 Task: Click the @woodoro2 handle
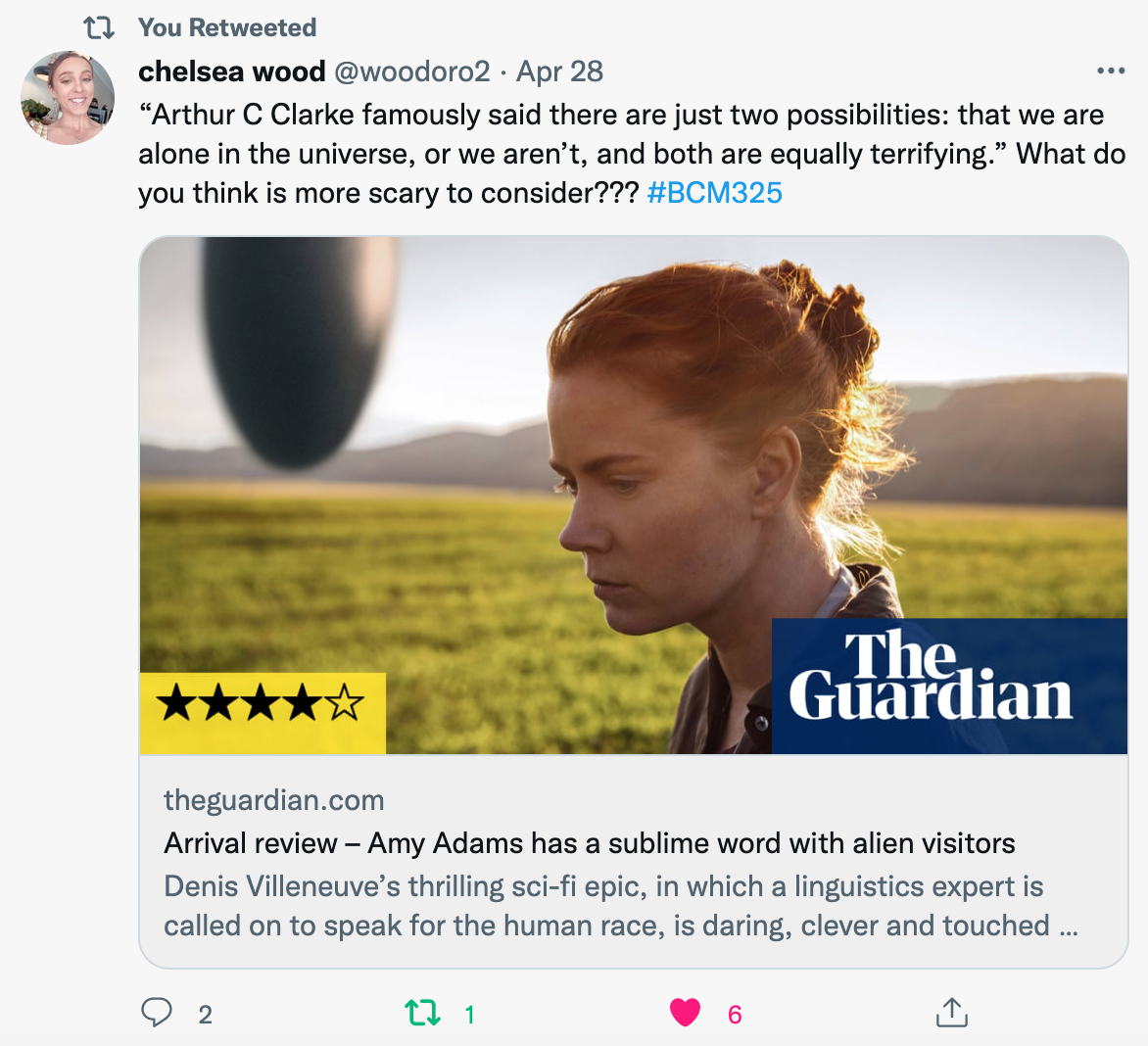tap(412, 71)
